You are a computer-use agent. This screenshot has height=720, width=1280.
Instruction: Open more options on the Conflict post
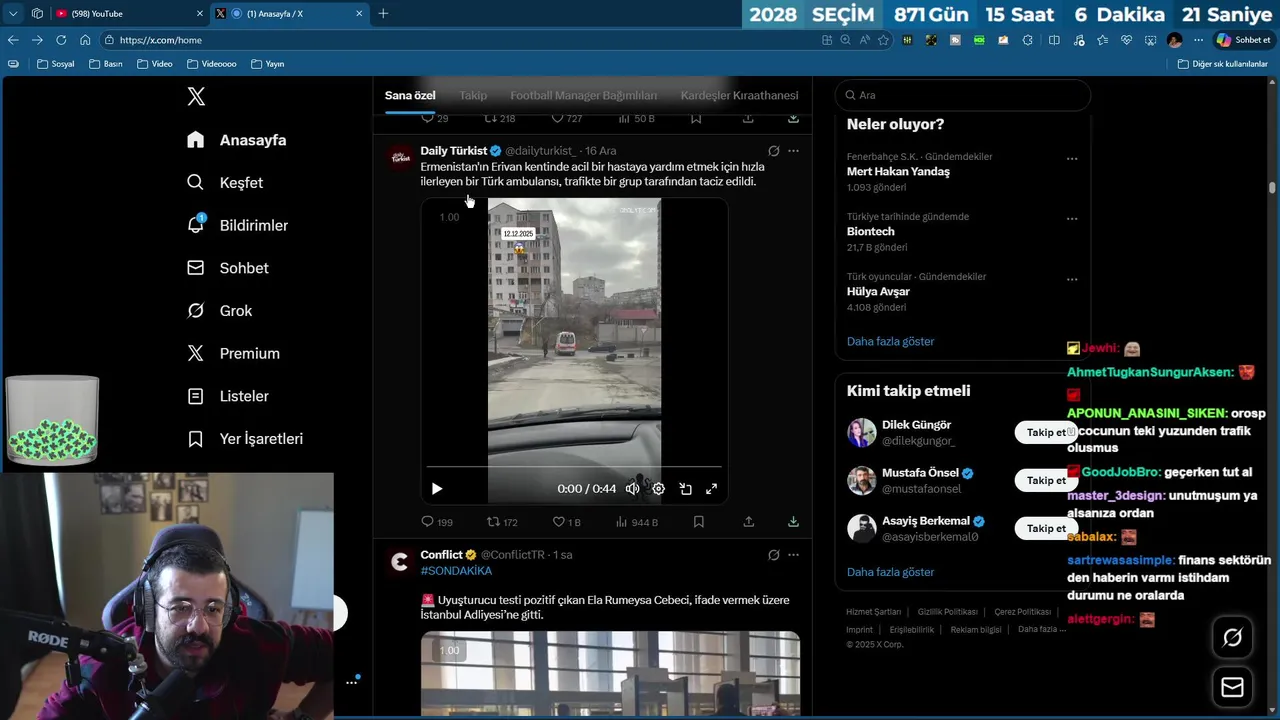793,555
